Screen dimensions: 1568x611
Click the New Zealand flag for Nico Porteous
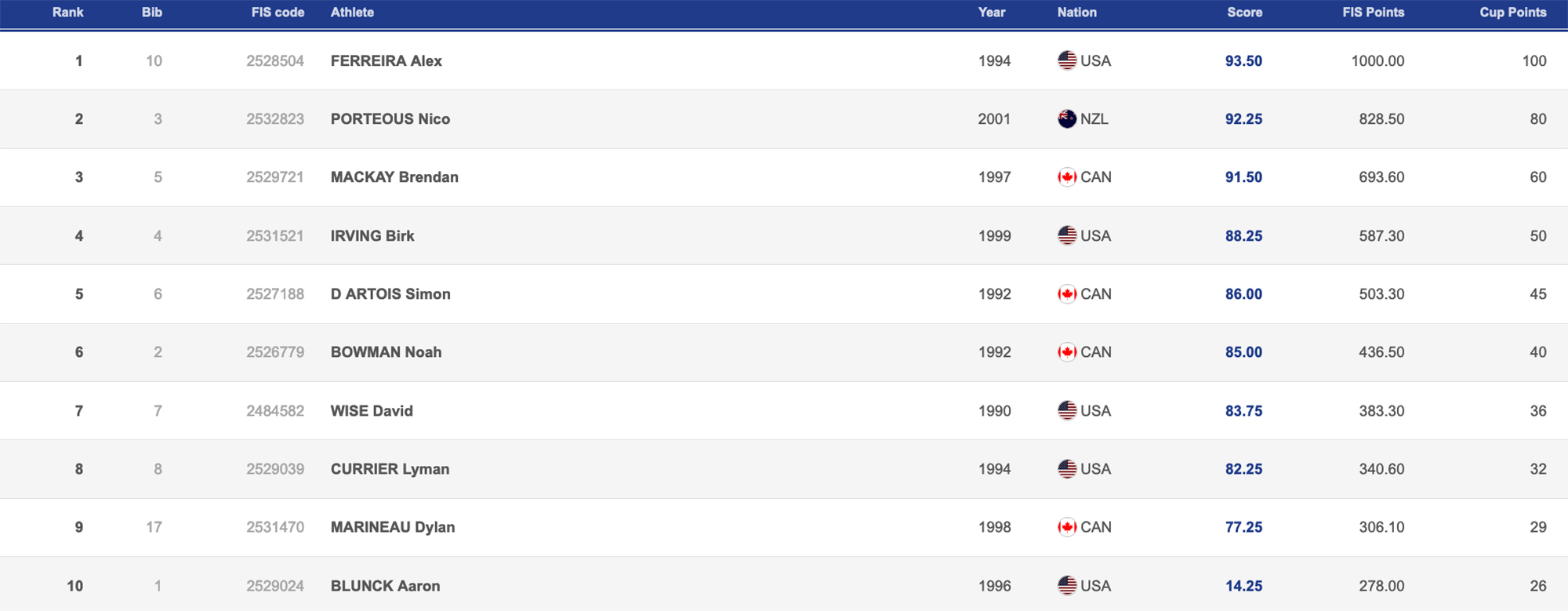click(1067, 119)
